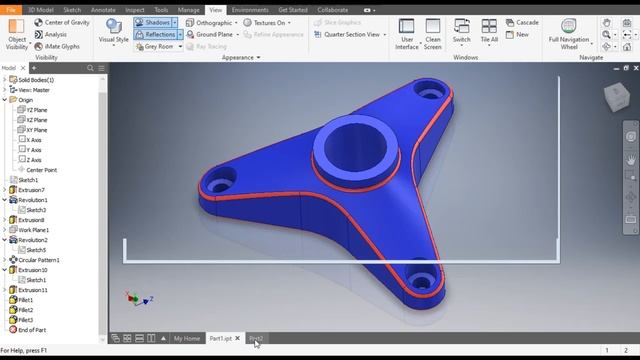Select the Zoom tool in Navigate panel
The height and width of the screenshot is (360, 640).
click(x=607, y=35)
